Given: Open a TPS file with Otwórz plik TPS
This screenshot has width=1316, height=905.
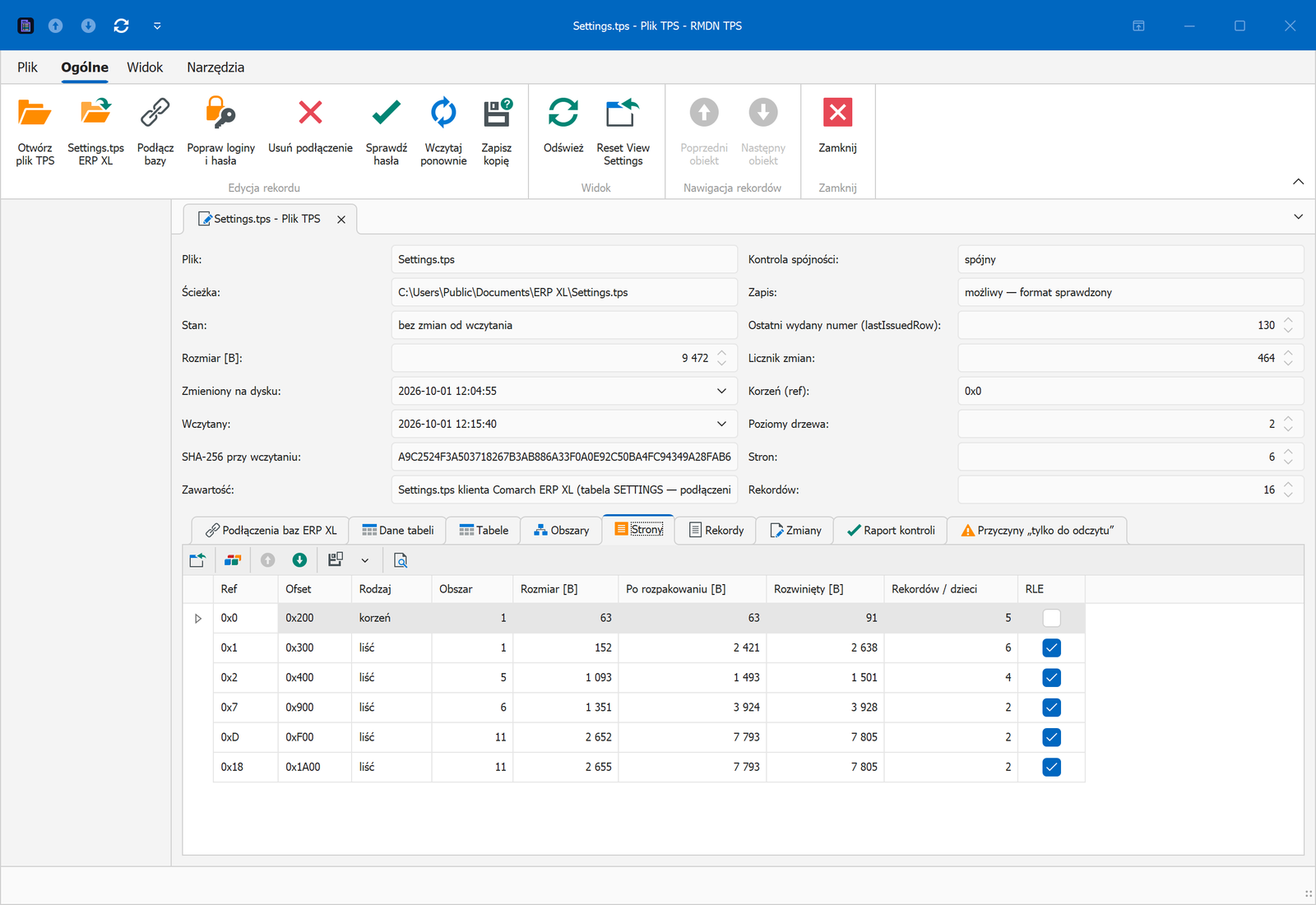Looking at the screenshot, I should point(35,113).
